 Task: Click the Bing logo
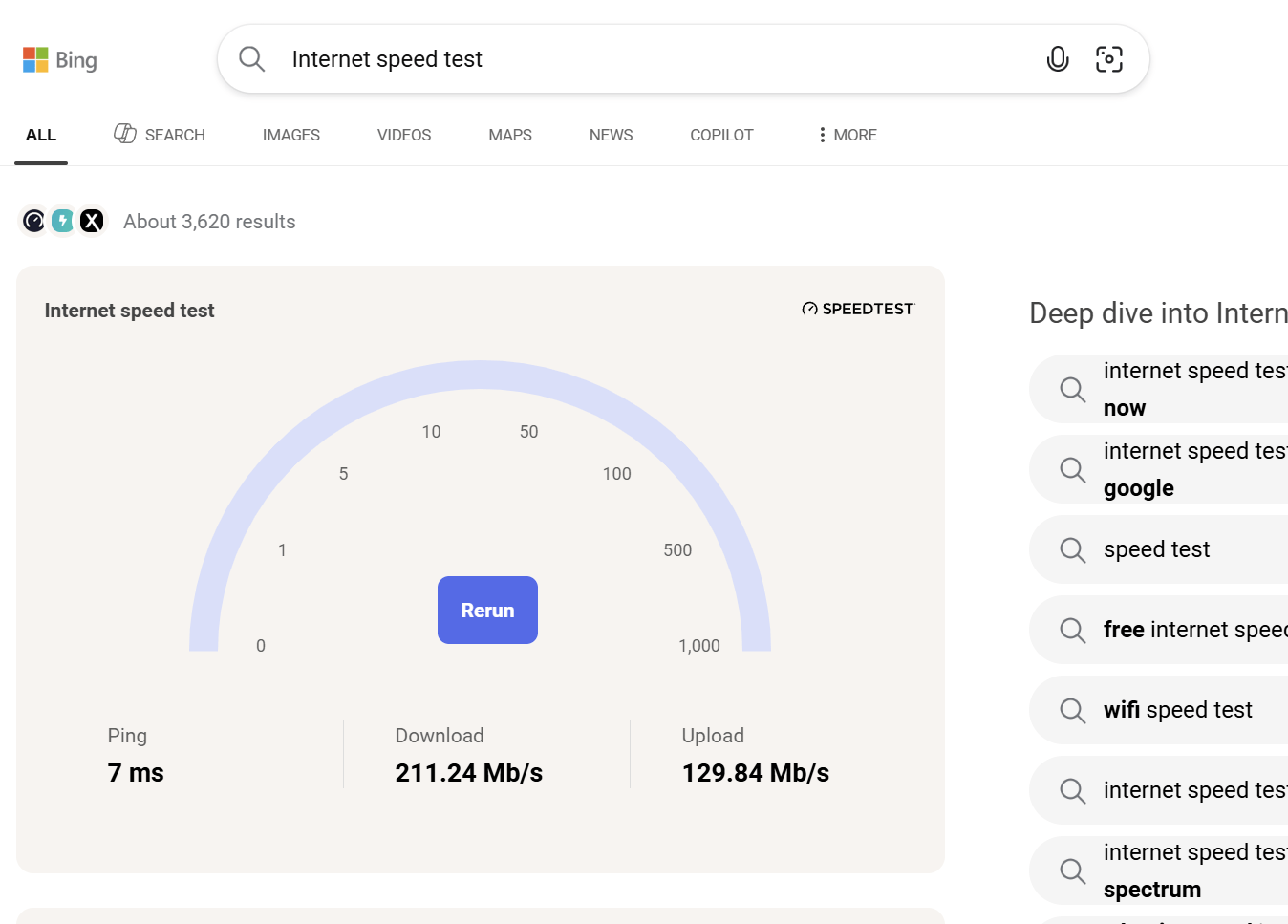tap(60, 60)
